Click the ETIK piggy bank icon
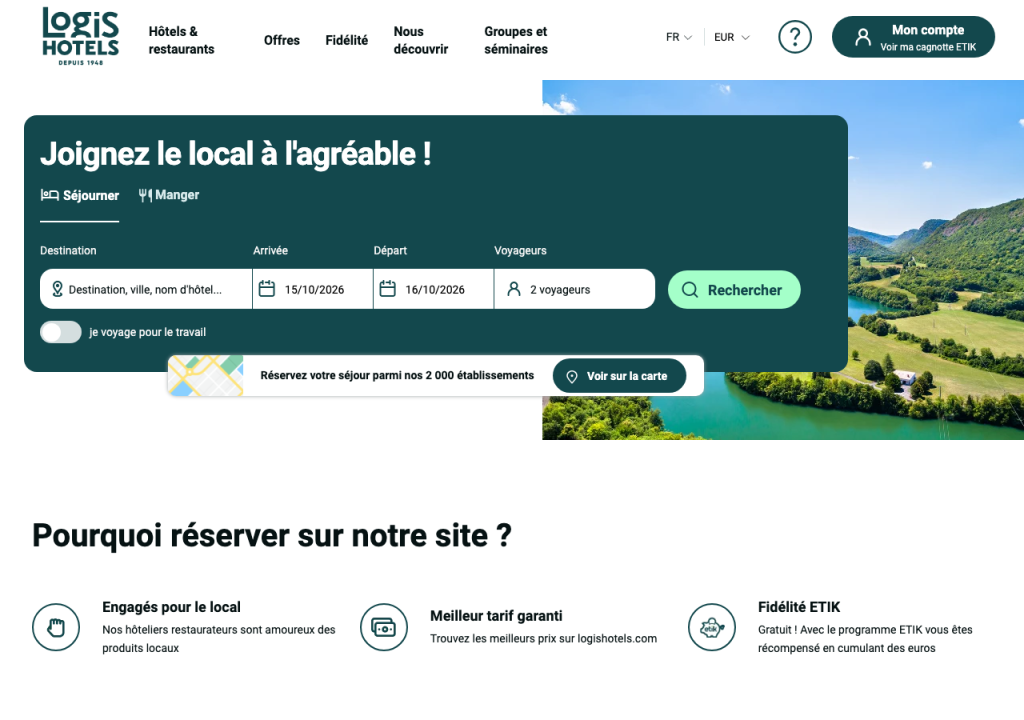 coord(712,627)
